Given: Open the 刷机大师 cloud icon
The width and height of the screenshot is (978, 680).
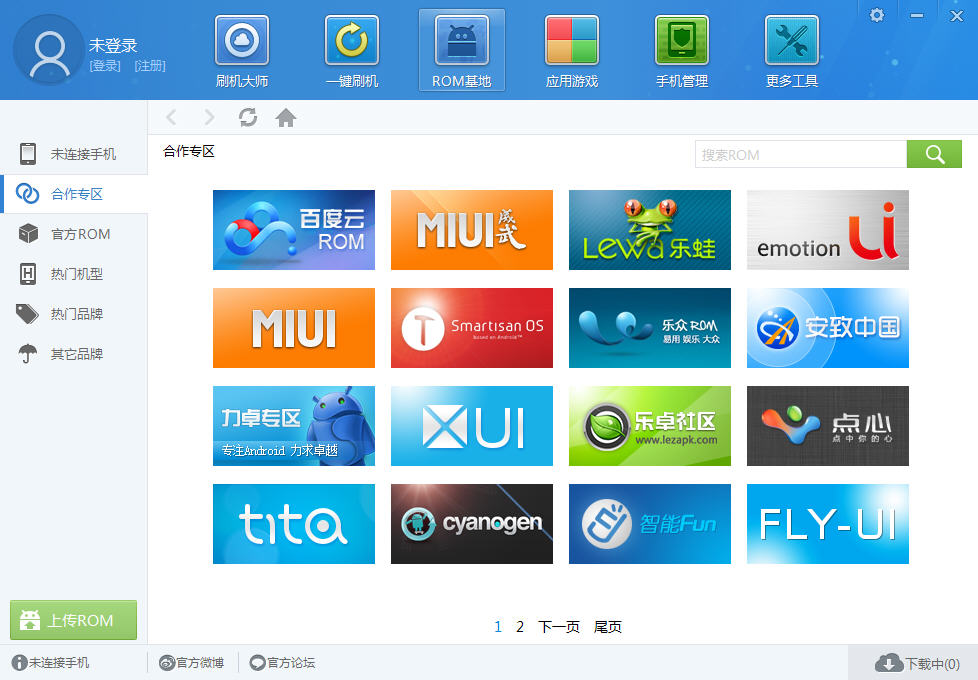Looking at the screenshot, I should [x=242, y=42].
